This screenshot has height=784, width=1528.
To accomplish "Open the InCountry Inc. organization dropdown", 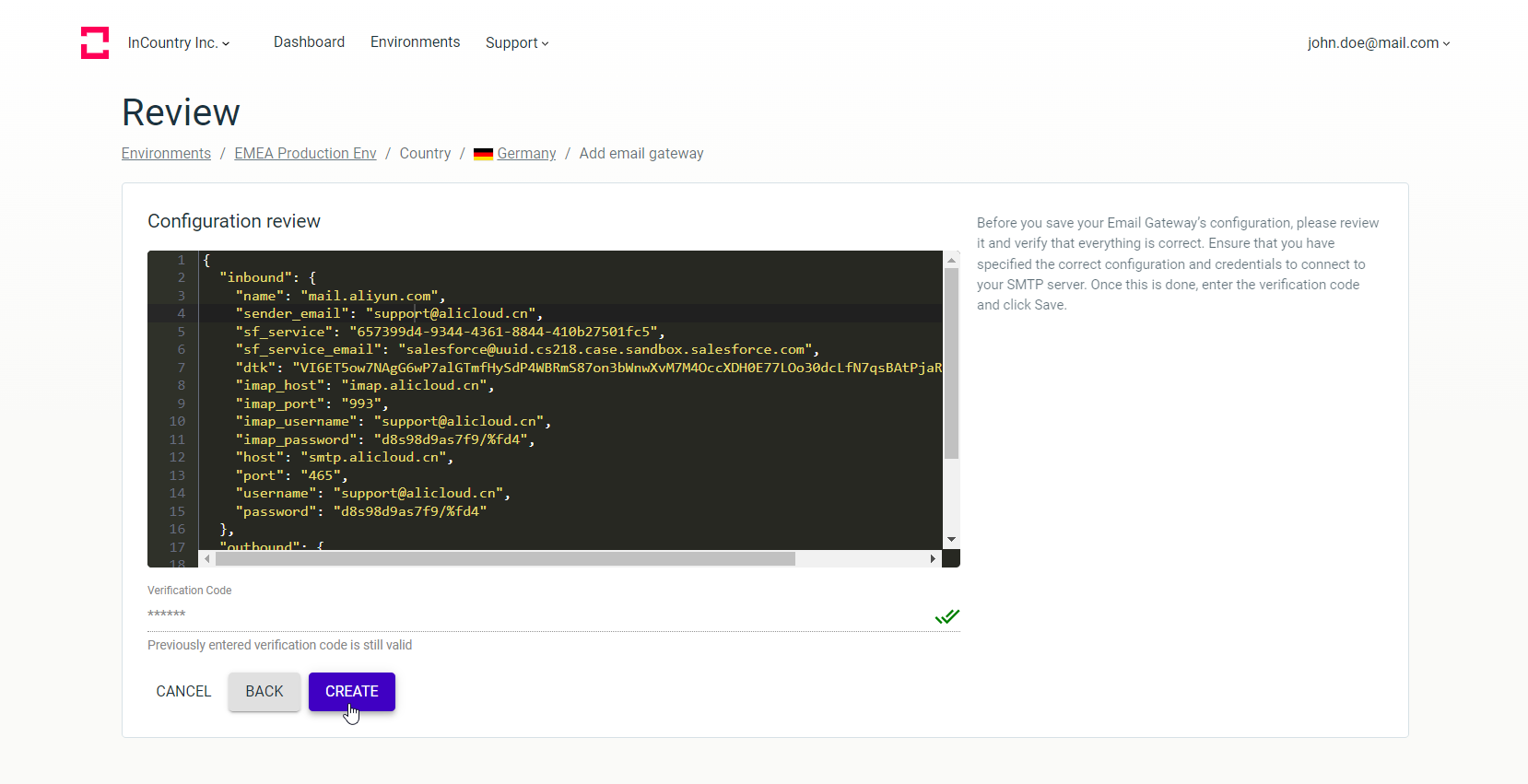I will [x=179, y=43].
